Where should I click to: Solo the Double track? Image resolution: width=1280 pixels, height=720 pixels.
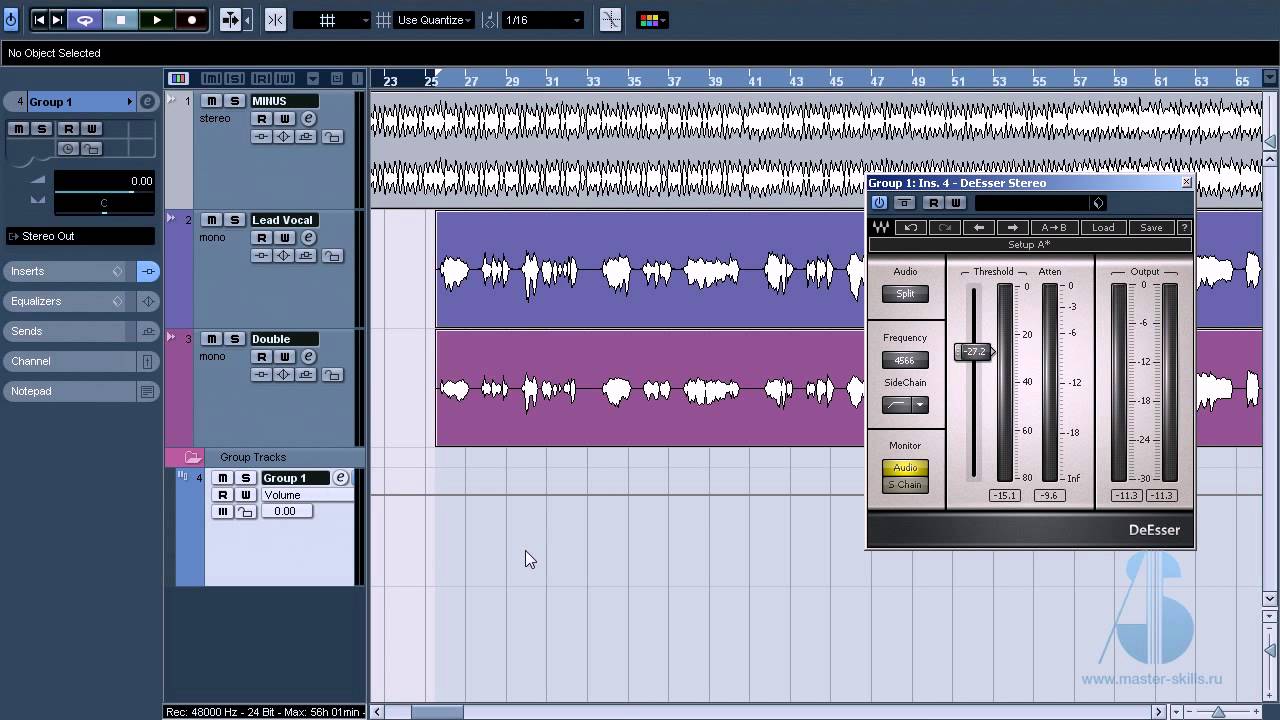pyautogui.click(x=234, y=339)
